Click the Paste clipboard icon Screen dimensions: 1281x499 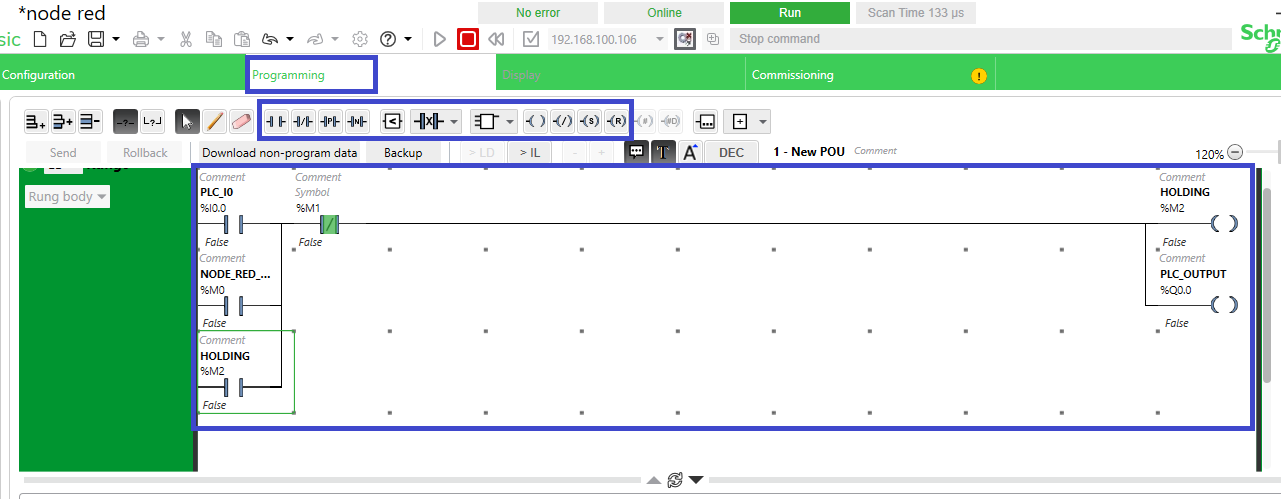tap(242, 39)
